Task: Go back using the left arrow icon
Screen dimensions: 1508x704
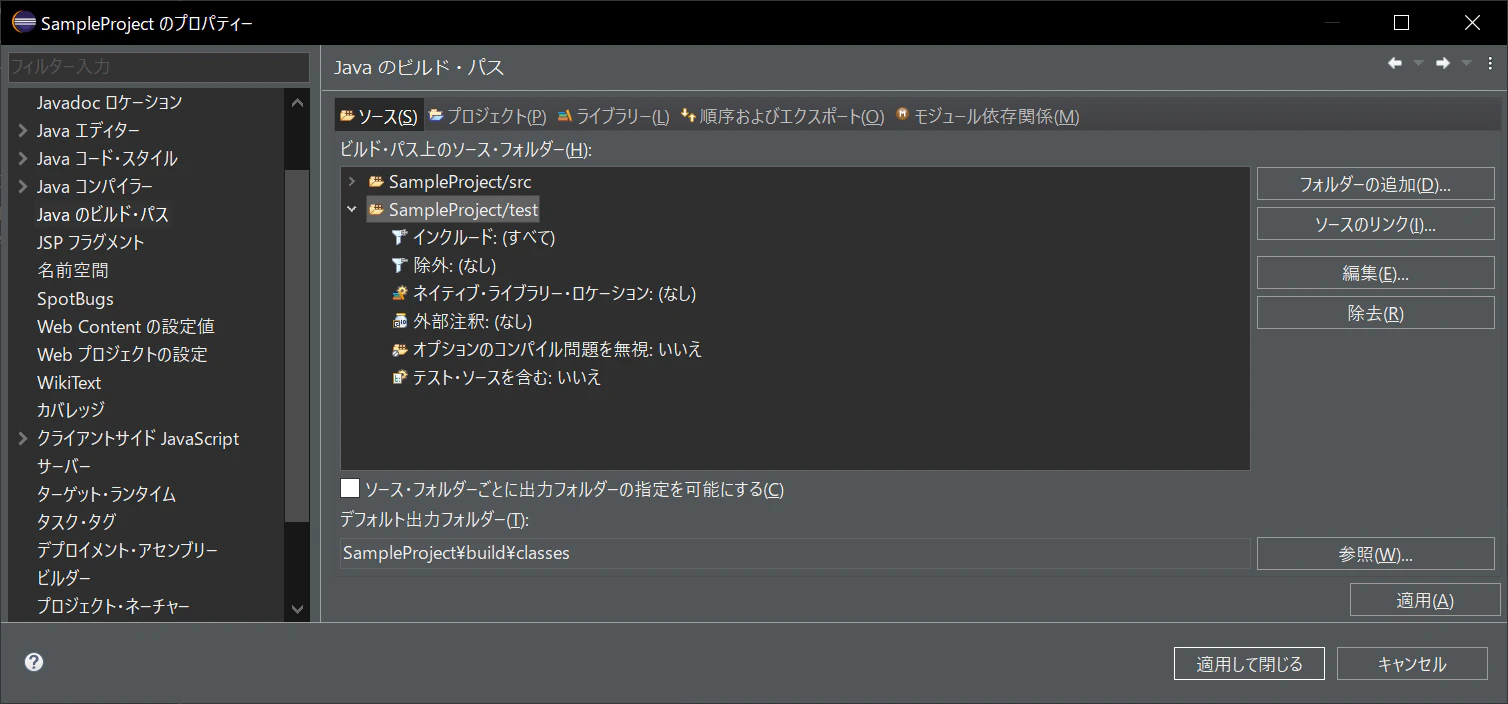Action: (x=1395, y=63)
